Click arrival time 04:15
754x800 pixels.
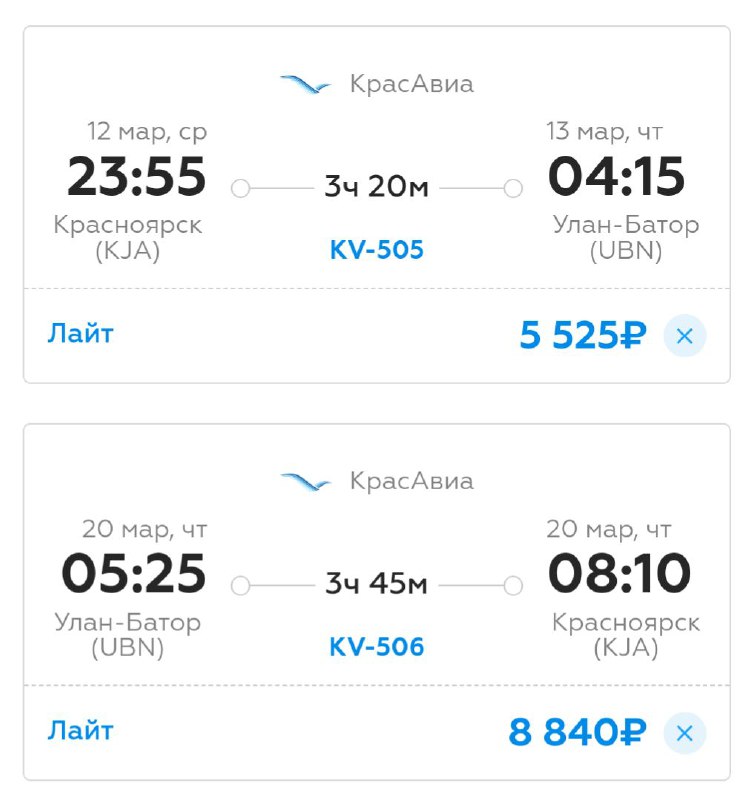616,177
